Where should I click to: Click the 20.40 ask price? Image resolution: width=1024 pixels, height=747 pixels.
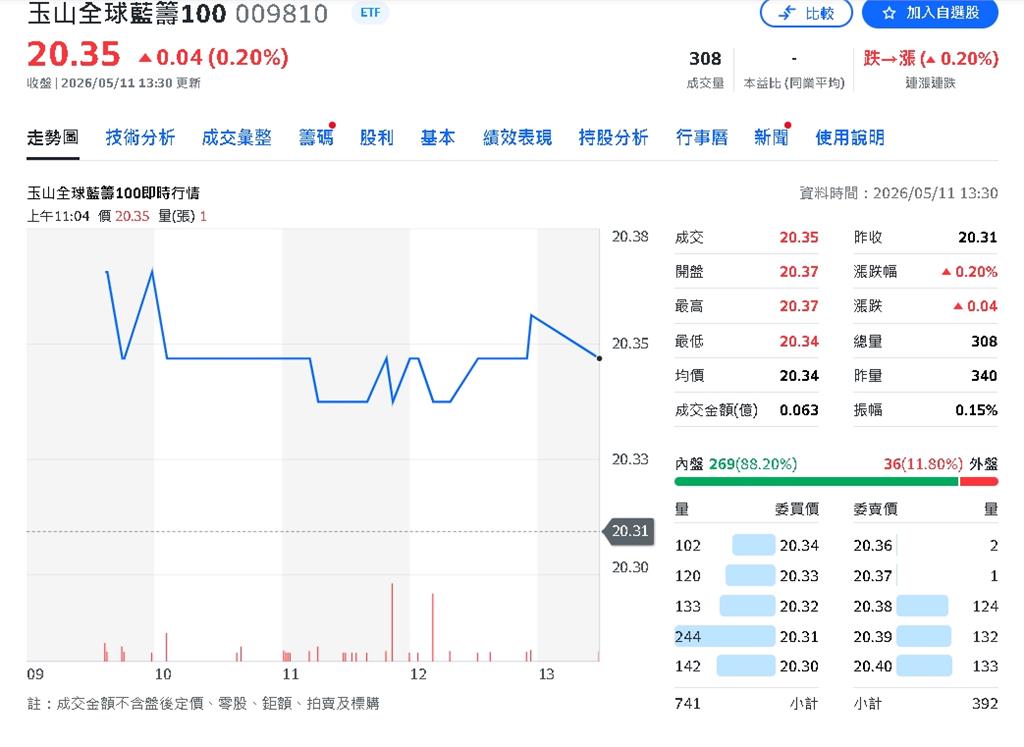pos(872,667)
